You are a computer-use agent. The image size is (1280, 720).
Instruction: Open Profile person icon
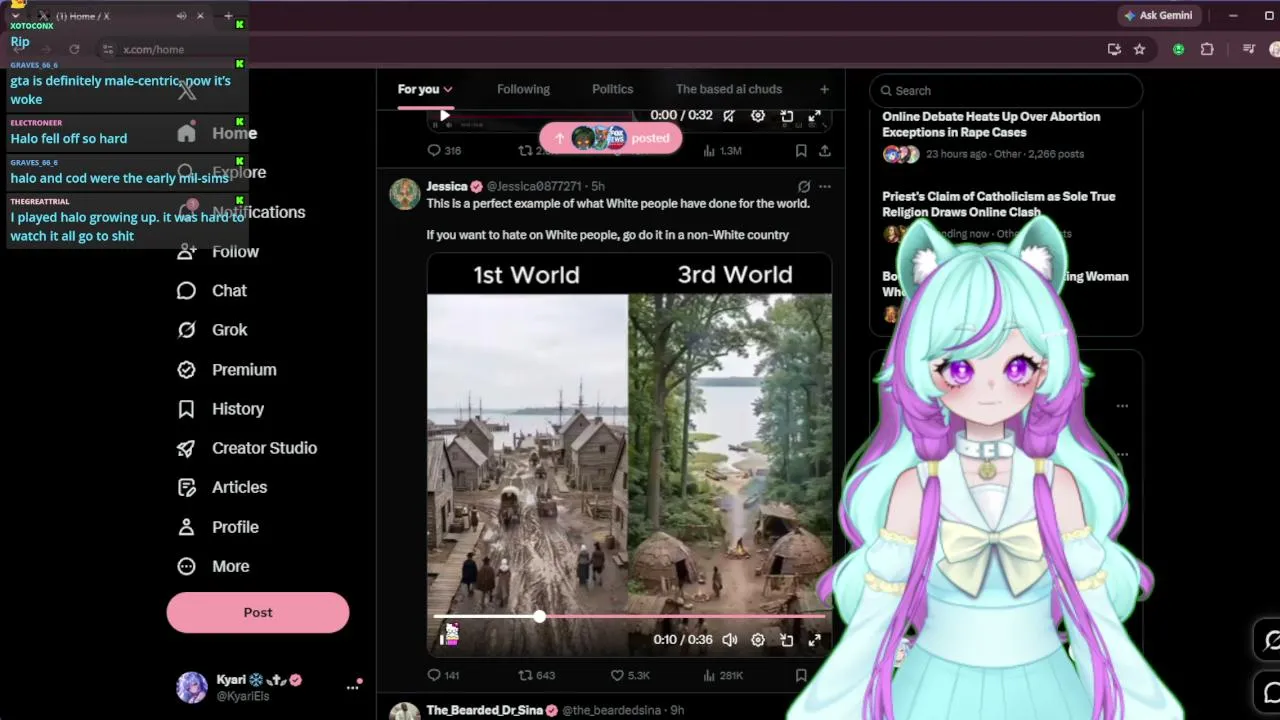tap(186, 527)
